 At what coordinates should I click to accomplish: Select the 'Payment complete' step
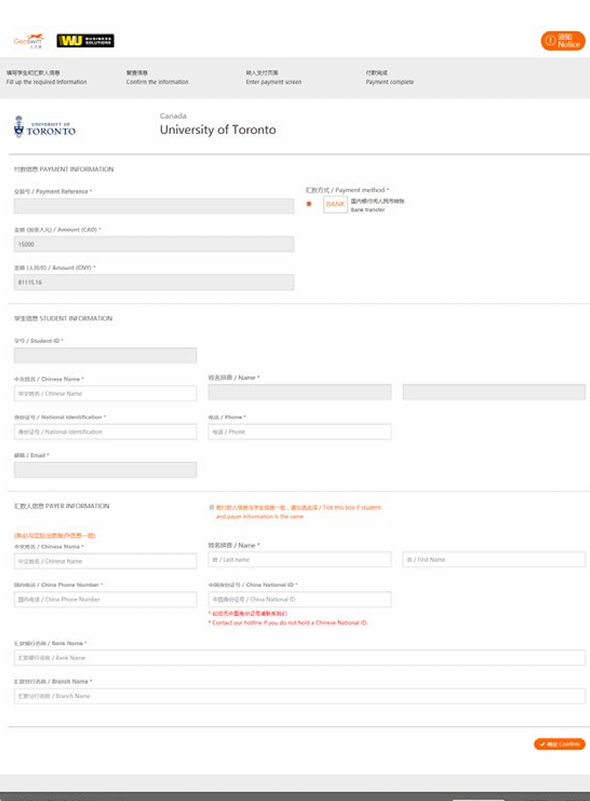[x=390, y=78]
